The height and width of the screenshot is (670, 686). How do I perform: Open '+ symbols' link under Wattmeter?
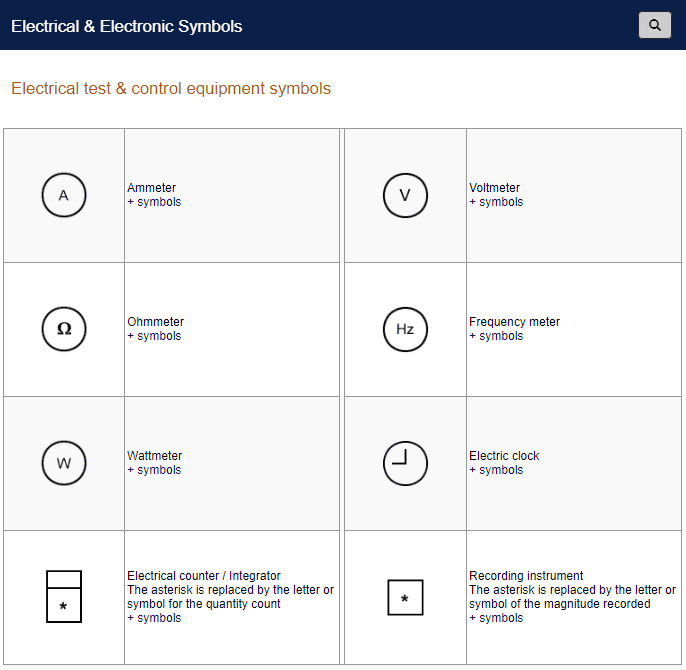(154, 470)
